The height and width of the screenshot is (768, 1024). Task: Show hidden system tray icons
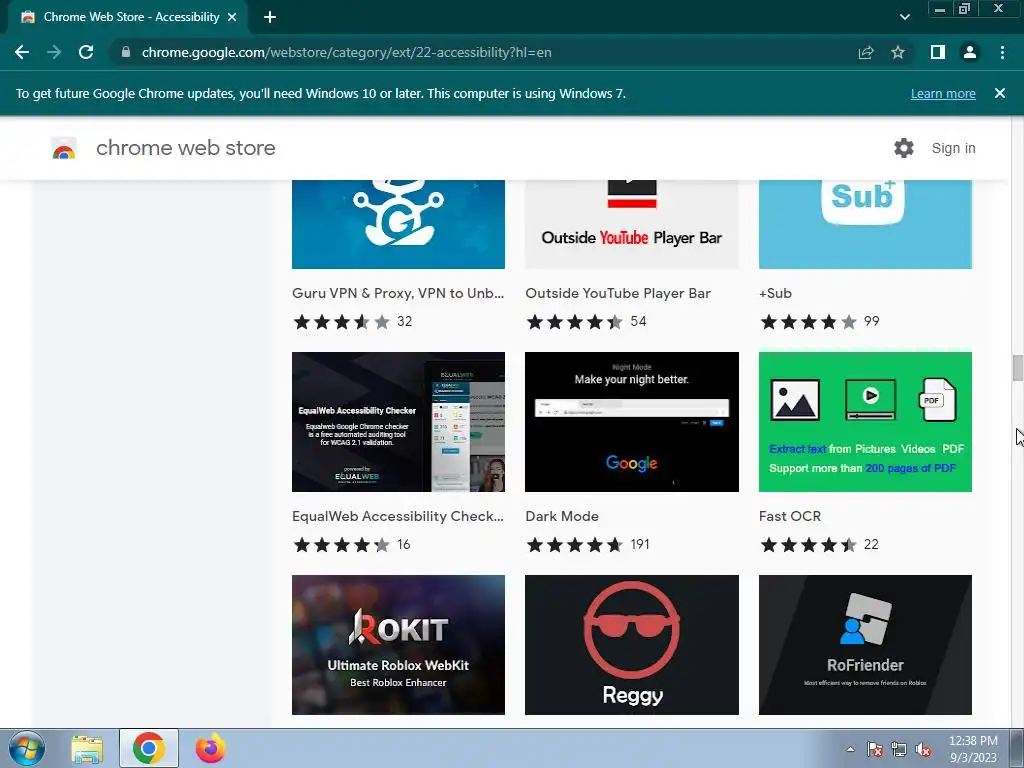click(x=850, y=749)
